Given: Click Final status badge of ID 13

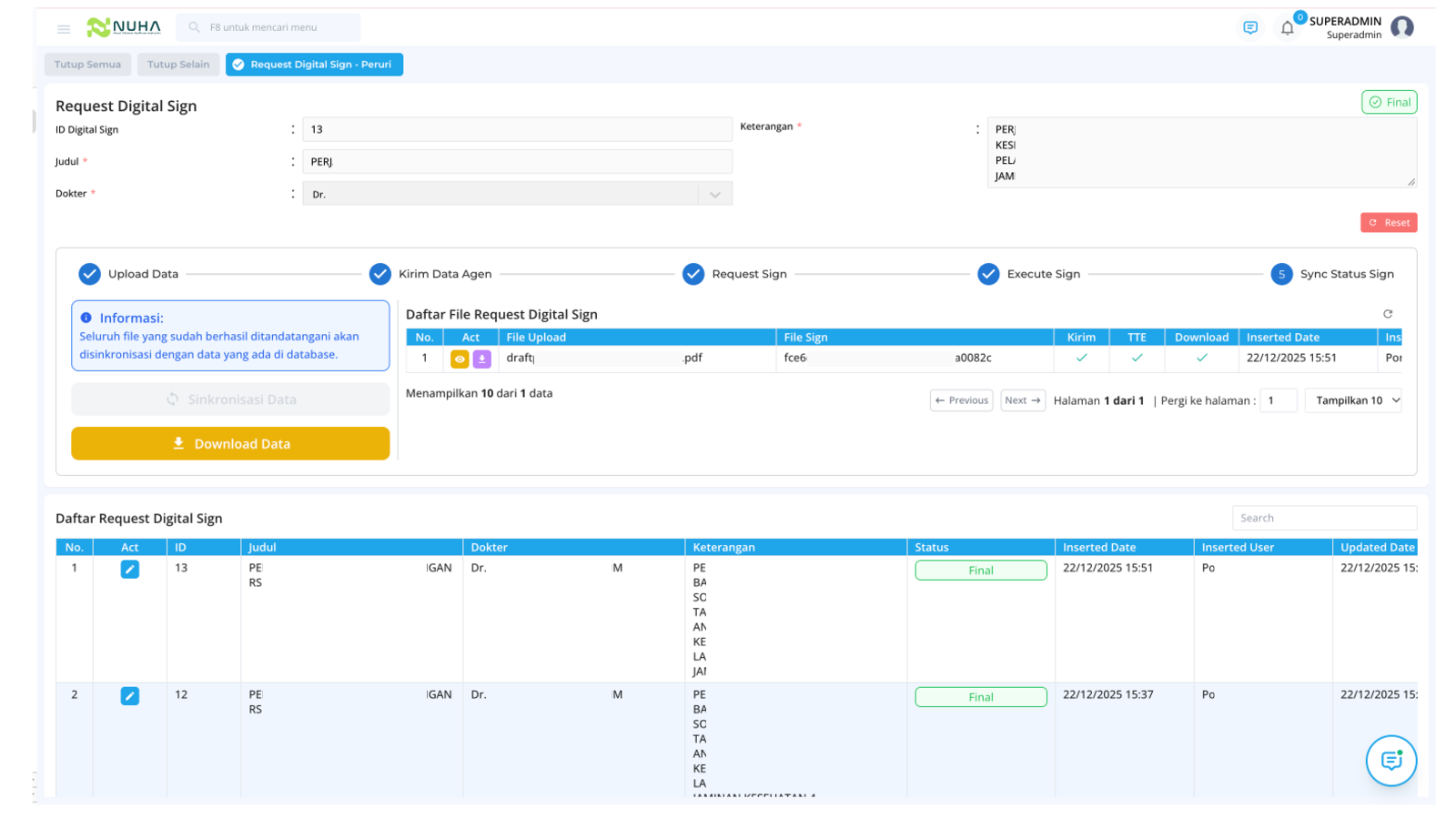Looking at the screenshot, I should point(981,571).
